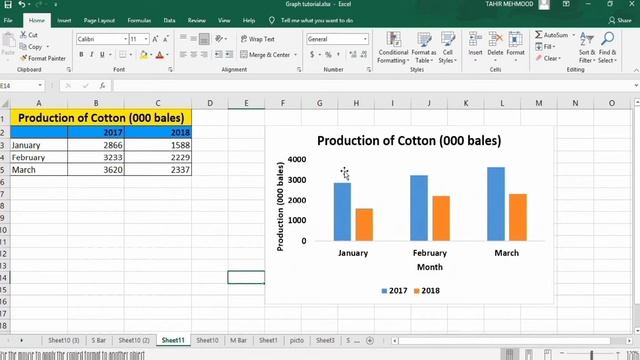Click the Paste clipboard icon
Viewport: 640px width, 360px height.
coord(8,41)
